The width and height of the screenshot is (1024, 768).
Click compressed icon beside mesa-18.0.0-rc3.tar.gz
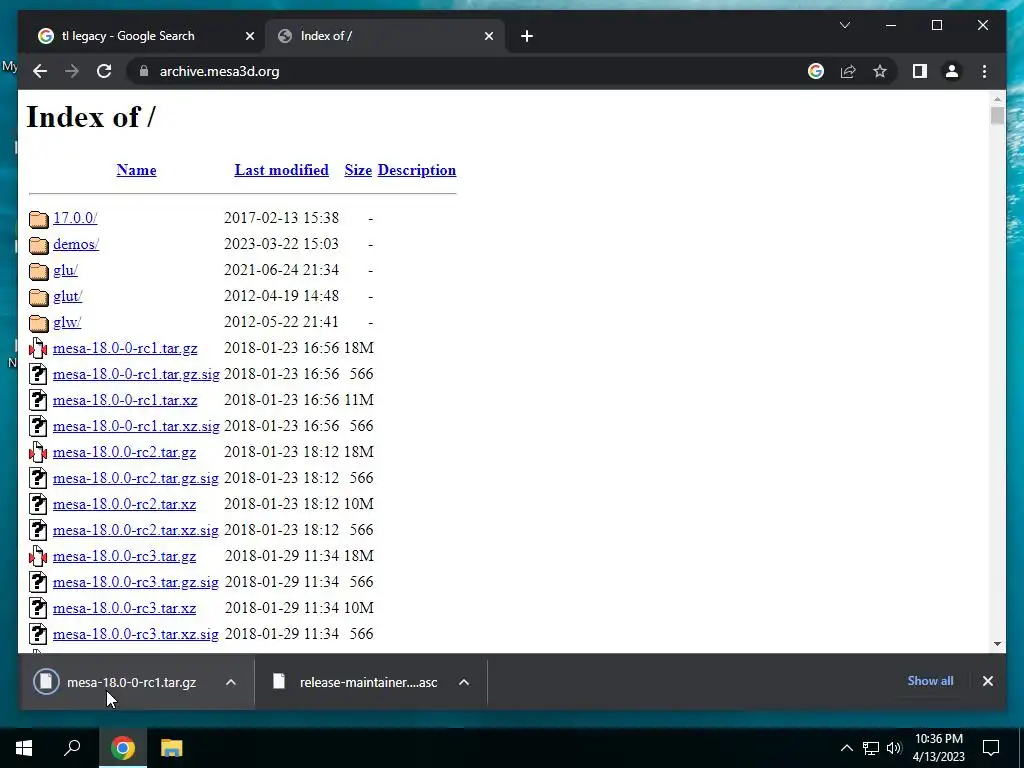coord(39,556)
